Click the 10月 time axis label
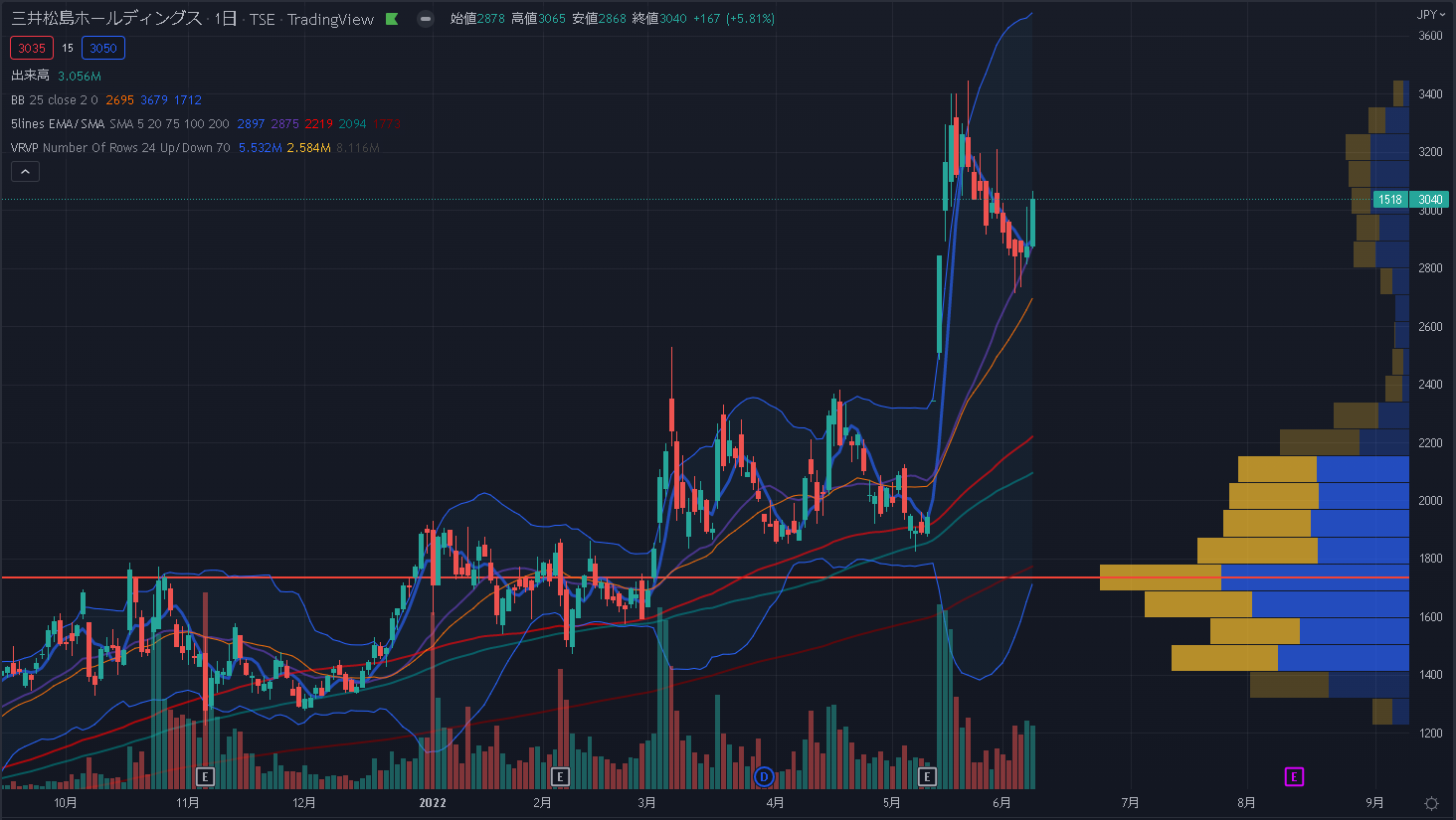The height and width of the screenshot is (820, 1456). 66,803
